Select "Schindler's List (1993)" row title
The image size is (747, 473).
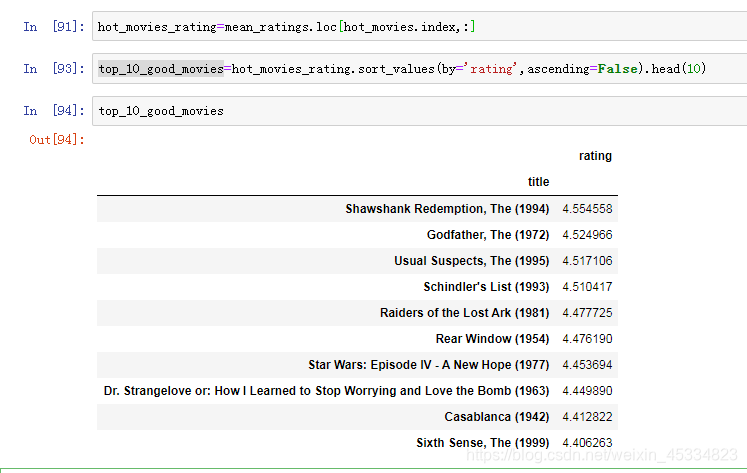[x=486, y=287]
